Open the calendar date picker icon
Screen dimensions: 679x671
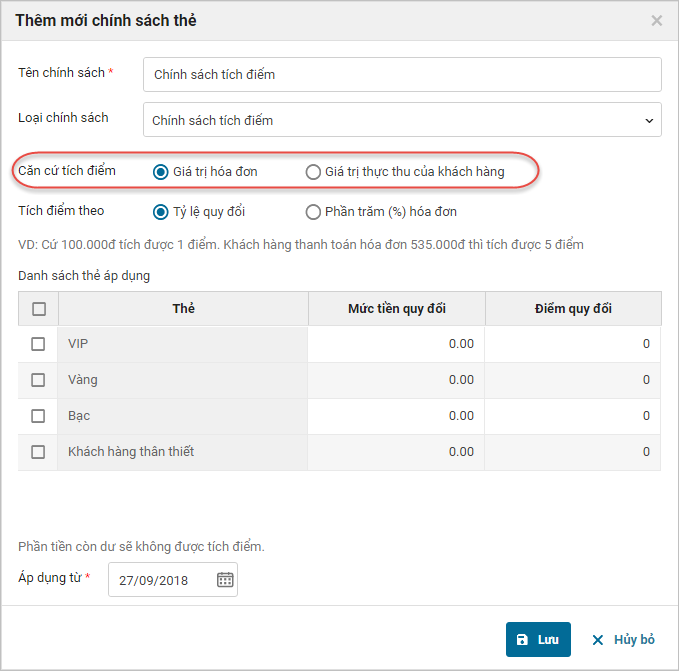pyautogui.click(x=225, y=580)
